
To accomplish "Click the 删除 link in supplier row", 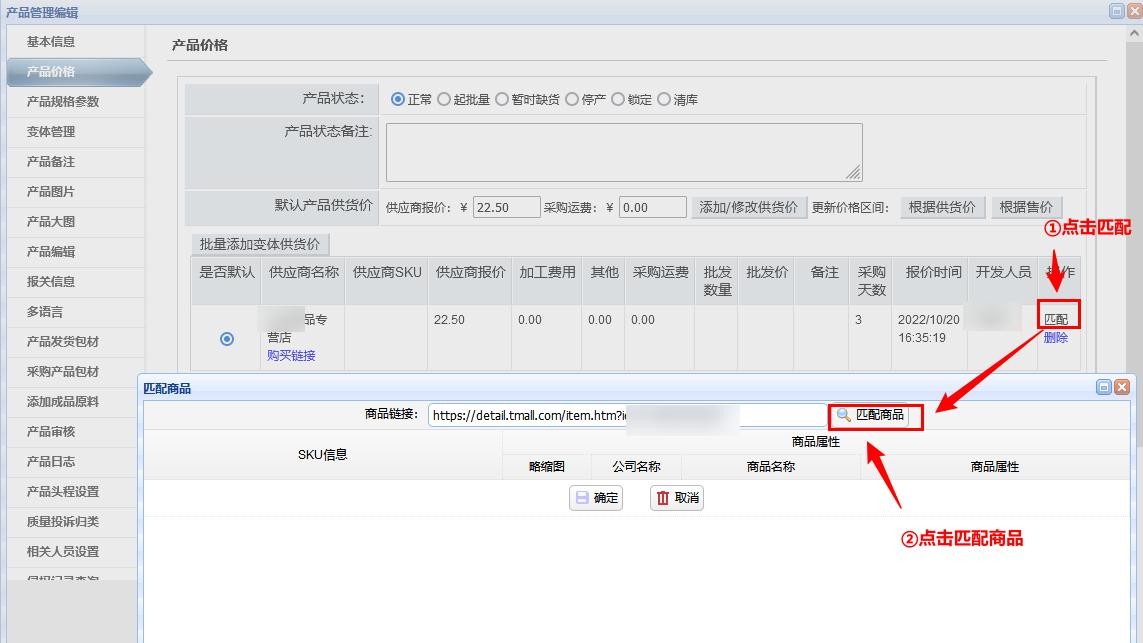I will click(1055, 338).
